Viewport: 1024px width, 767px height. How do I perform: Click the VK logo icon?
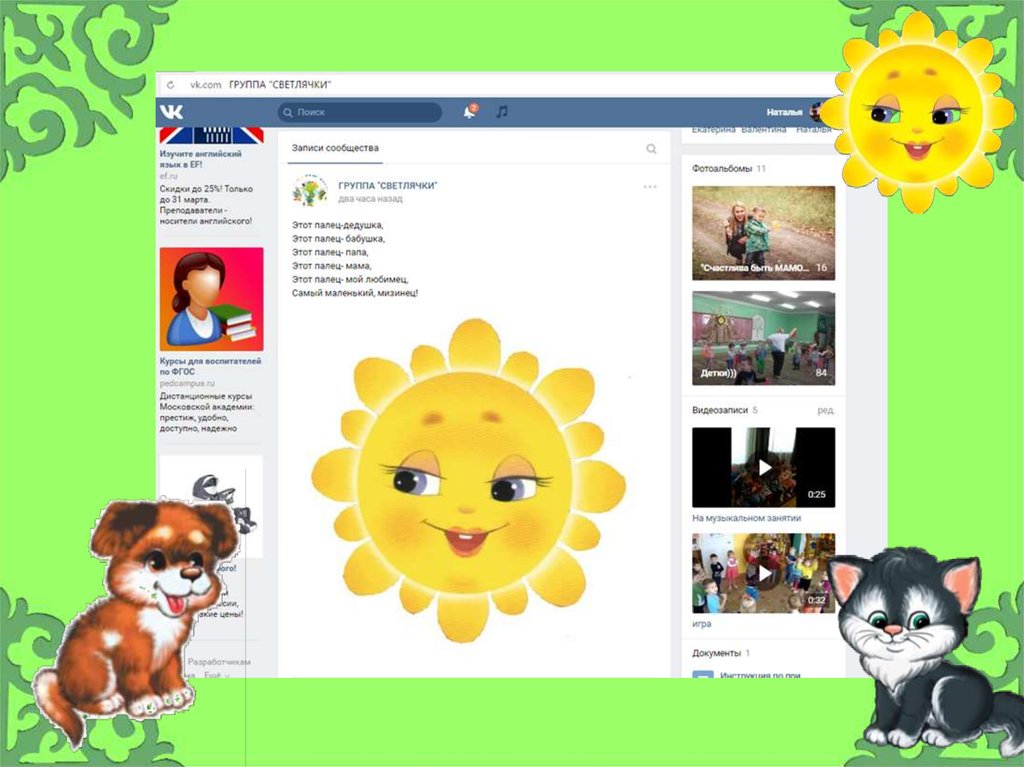(x=173, y=112)
